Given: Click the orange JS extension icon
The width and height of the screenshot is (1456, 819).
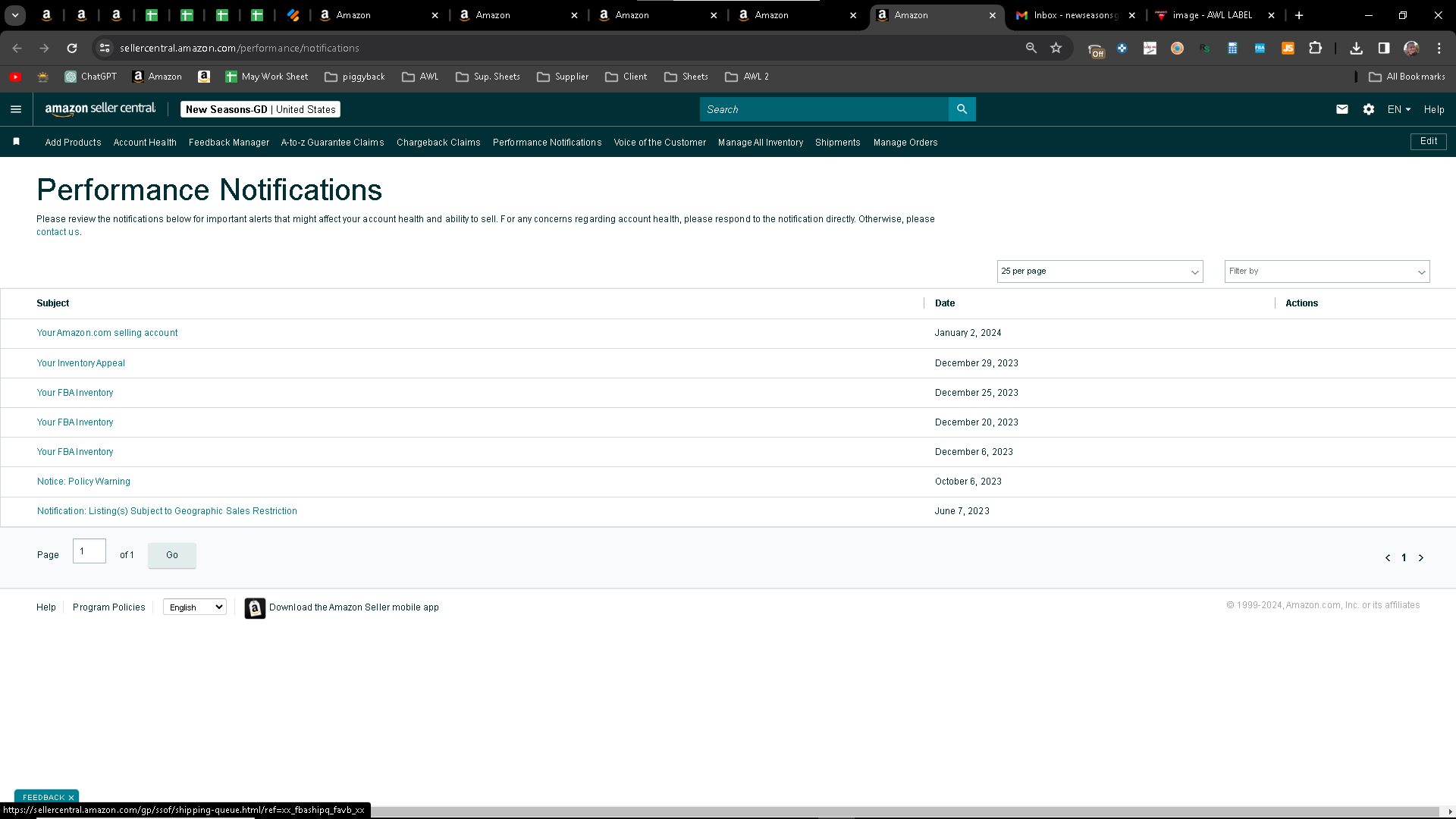Looking at the screenshot, I should click(1288, 48).
